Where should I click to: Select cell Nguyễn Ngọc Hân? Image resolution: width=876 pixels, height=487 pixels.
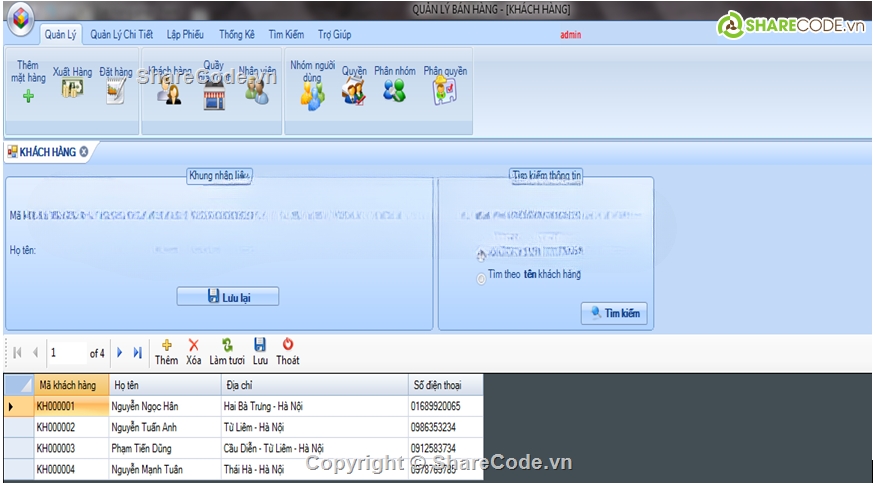165,406
